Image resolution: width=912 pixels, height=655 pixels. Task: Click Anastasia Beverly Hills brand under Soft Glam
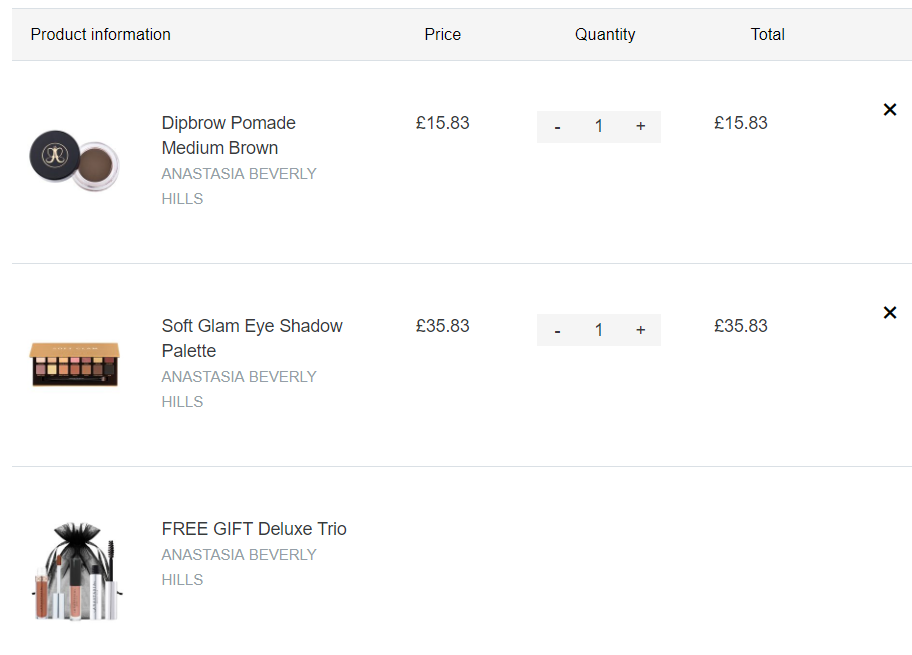coord(239,389)
